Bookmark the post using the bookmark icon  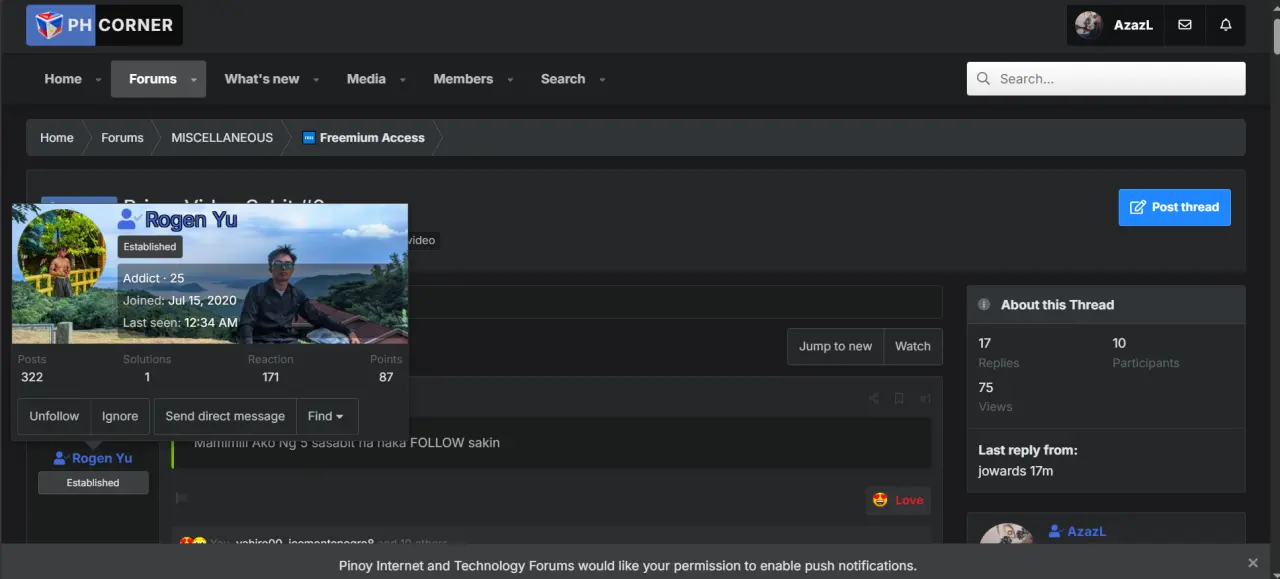tap(899, 398)
